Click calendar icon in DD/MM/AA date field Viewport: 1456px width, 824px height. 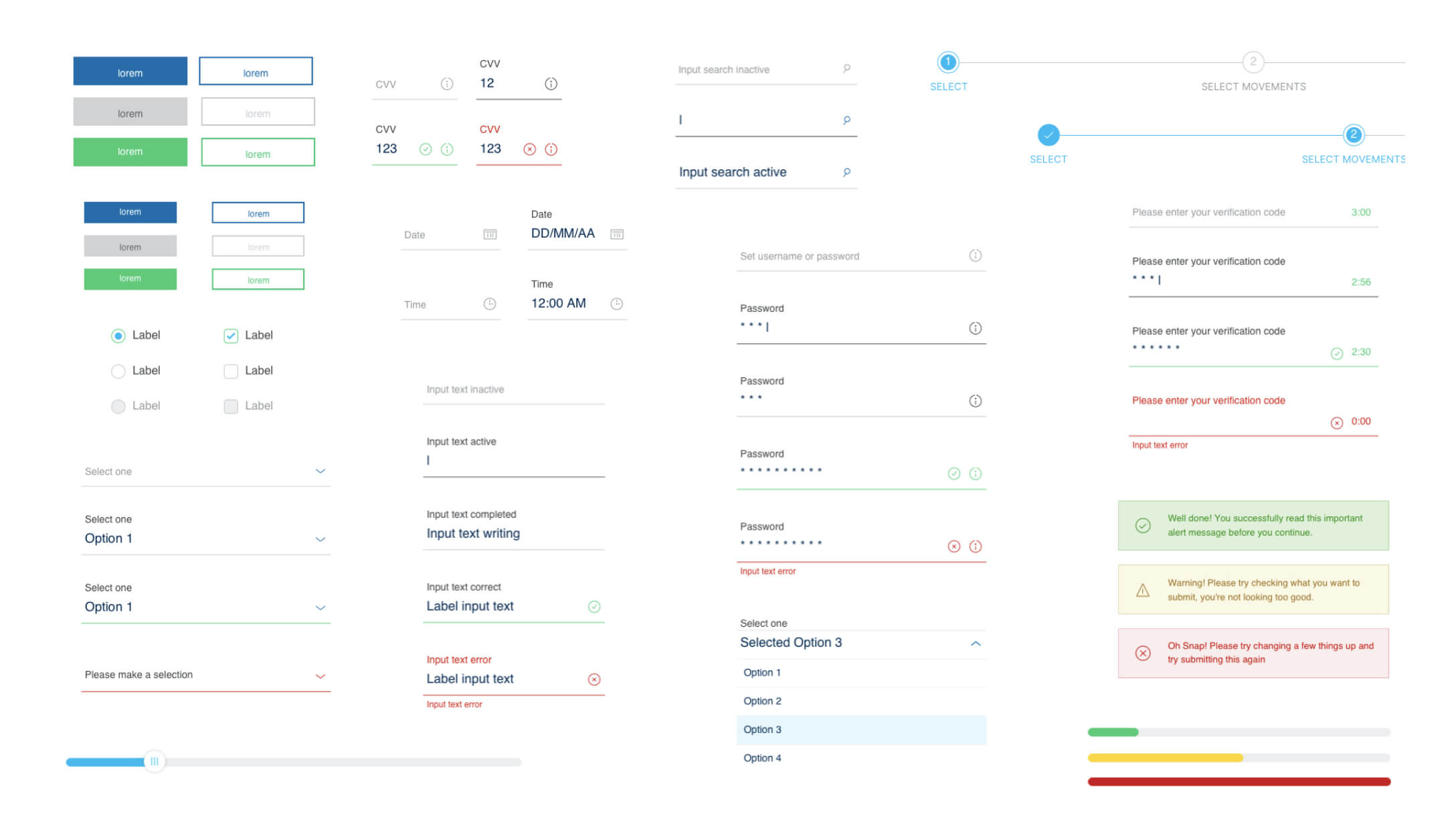click(616, 234)
